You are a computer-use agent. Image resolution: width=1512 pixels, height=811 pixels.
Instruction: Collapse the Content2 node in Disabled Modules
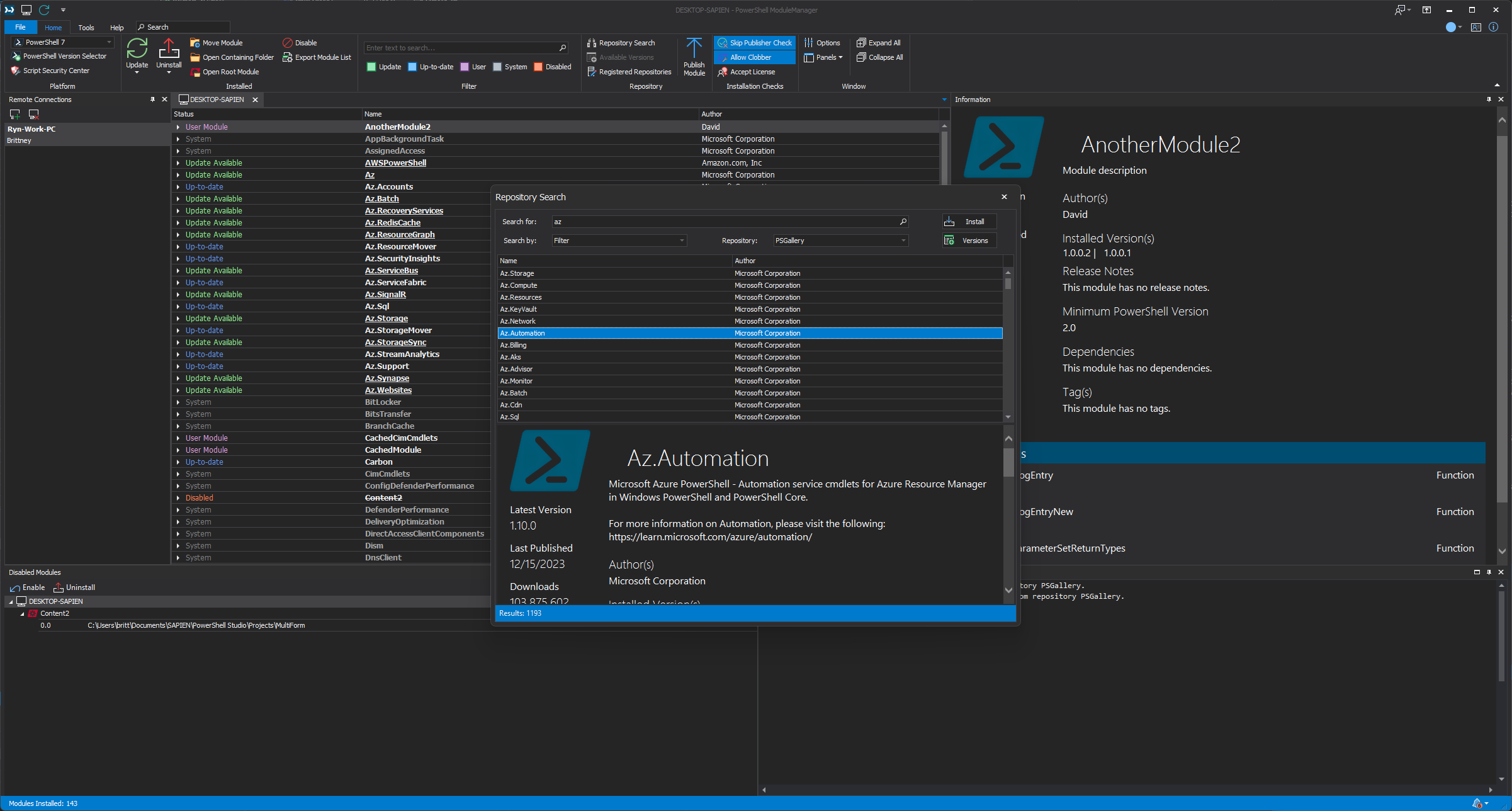coord(23,614)
